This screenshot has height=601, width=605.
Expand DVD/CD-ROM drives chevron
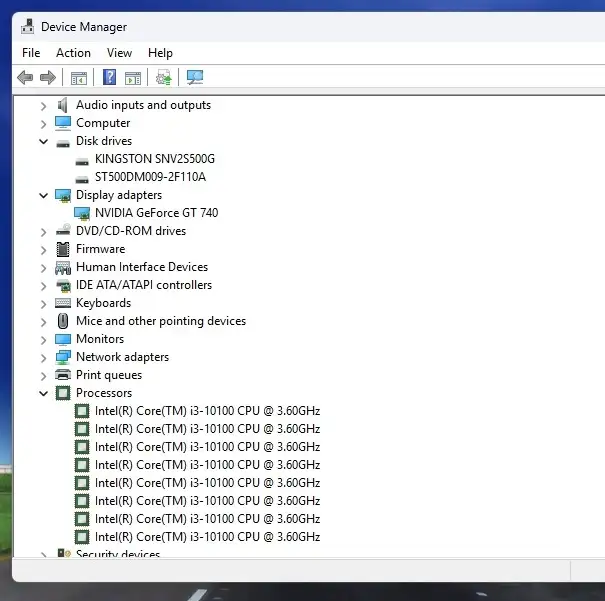[x=44, y=232]
